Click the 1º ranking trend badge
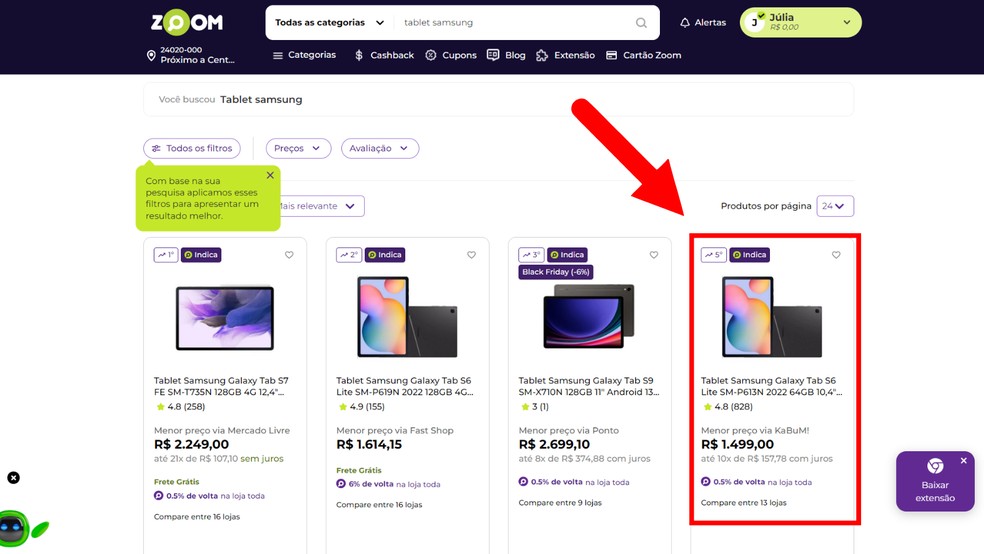The width and height of the screenshot is (984, 554). coord(166,255)
